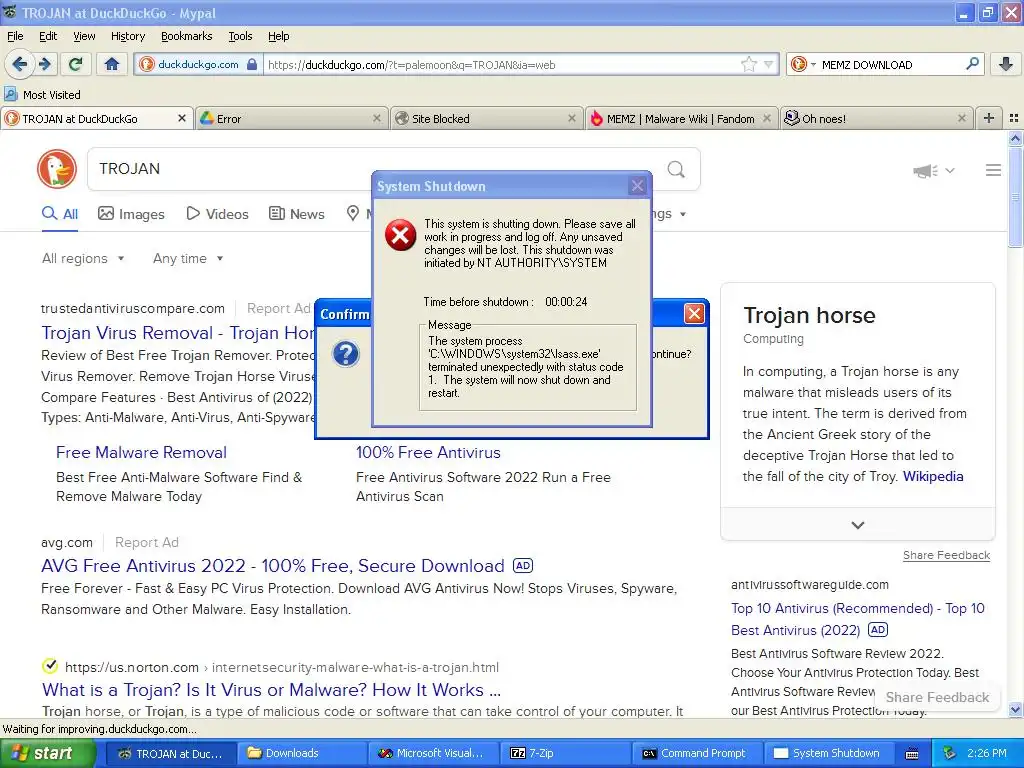Open the View menu
Image resolution: width=1024 pixels, height=768 pixels.
pos(84,36)
